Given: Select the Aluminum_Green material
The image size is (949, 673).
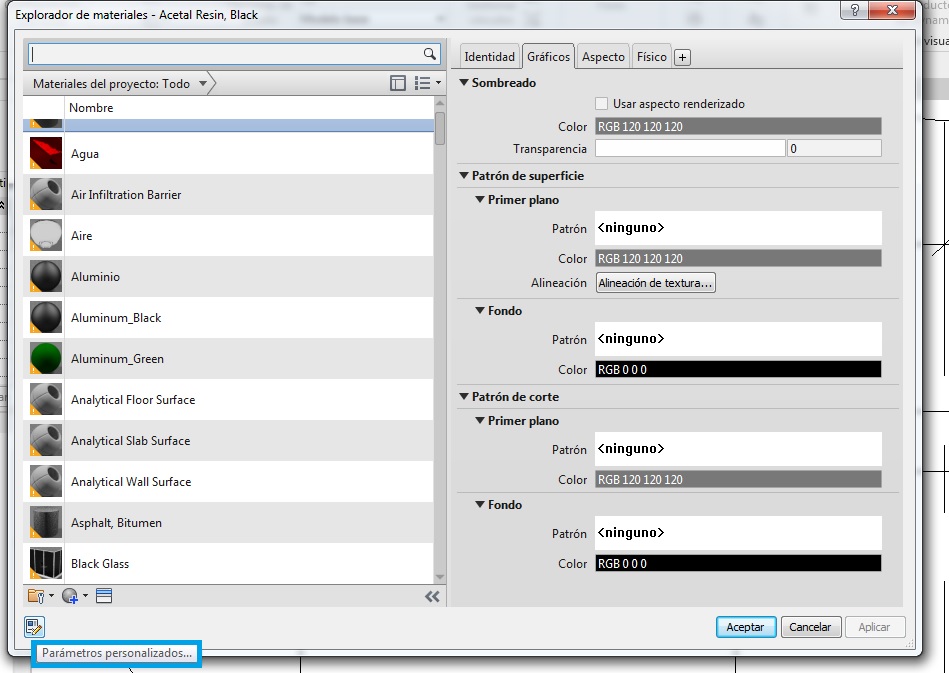Looking at the screenshot, I should click(x=117, y=359).
